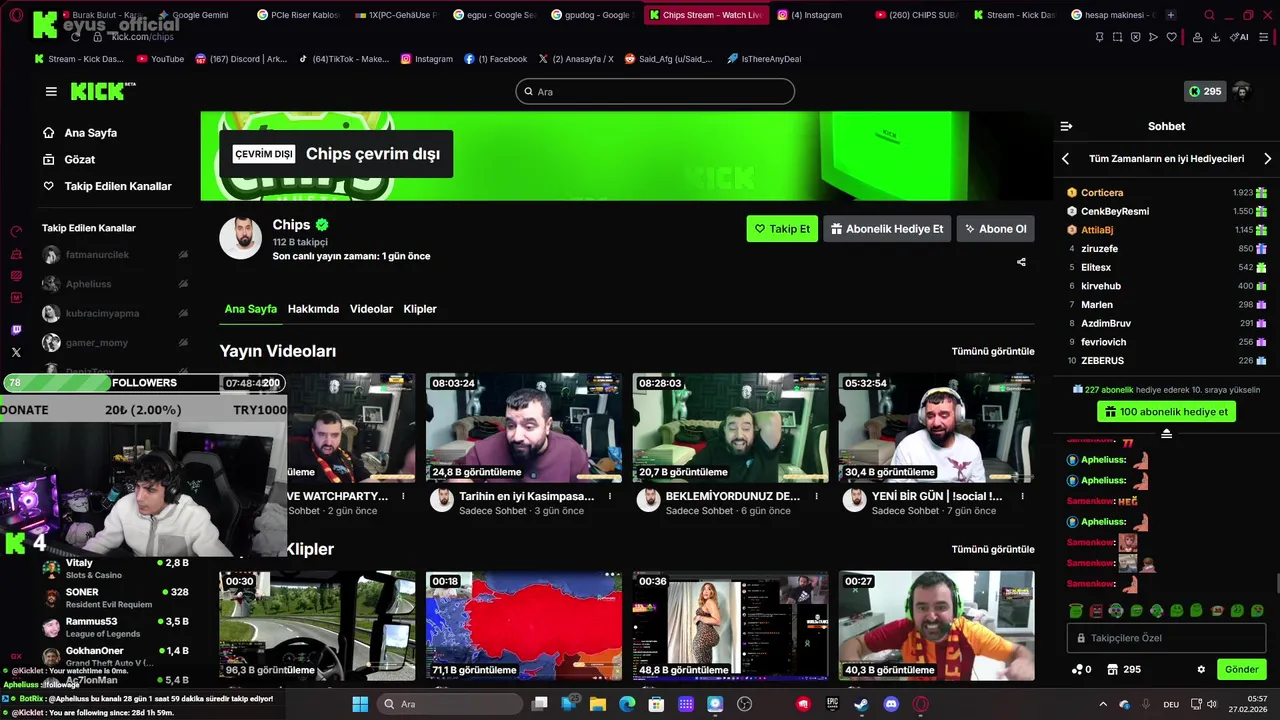This screenshot has height=720, width=1280.
Task: Click the 100 abonelik hediye et button
Action: 1166,412
